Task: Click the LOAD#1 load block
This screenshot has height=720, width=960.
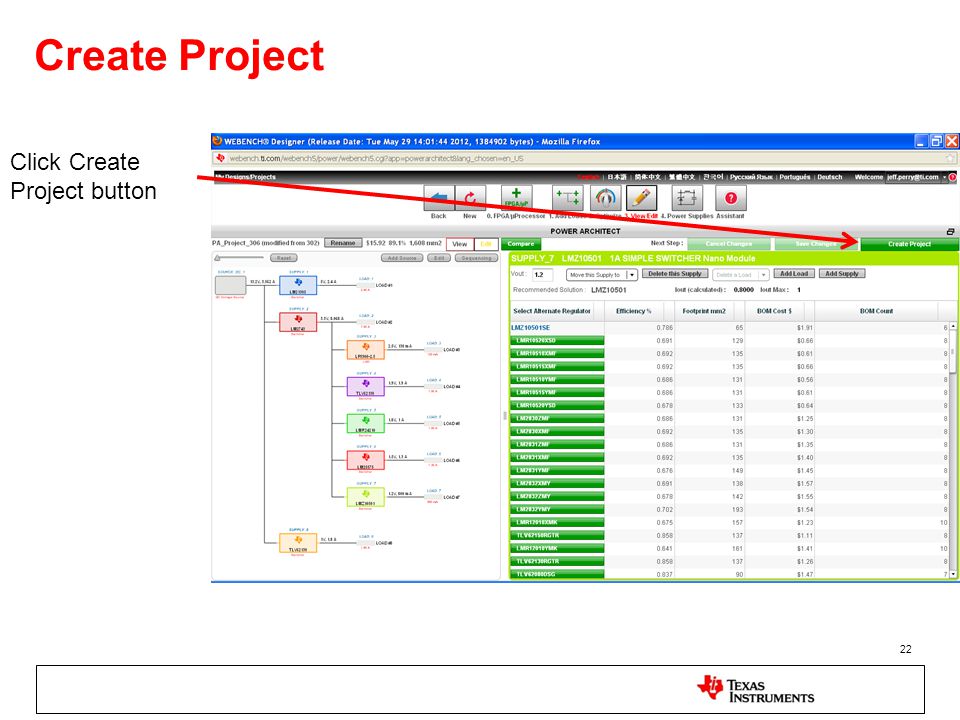Action: tap(366, 285)
